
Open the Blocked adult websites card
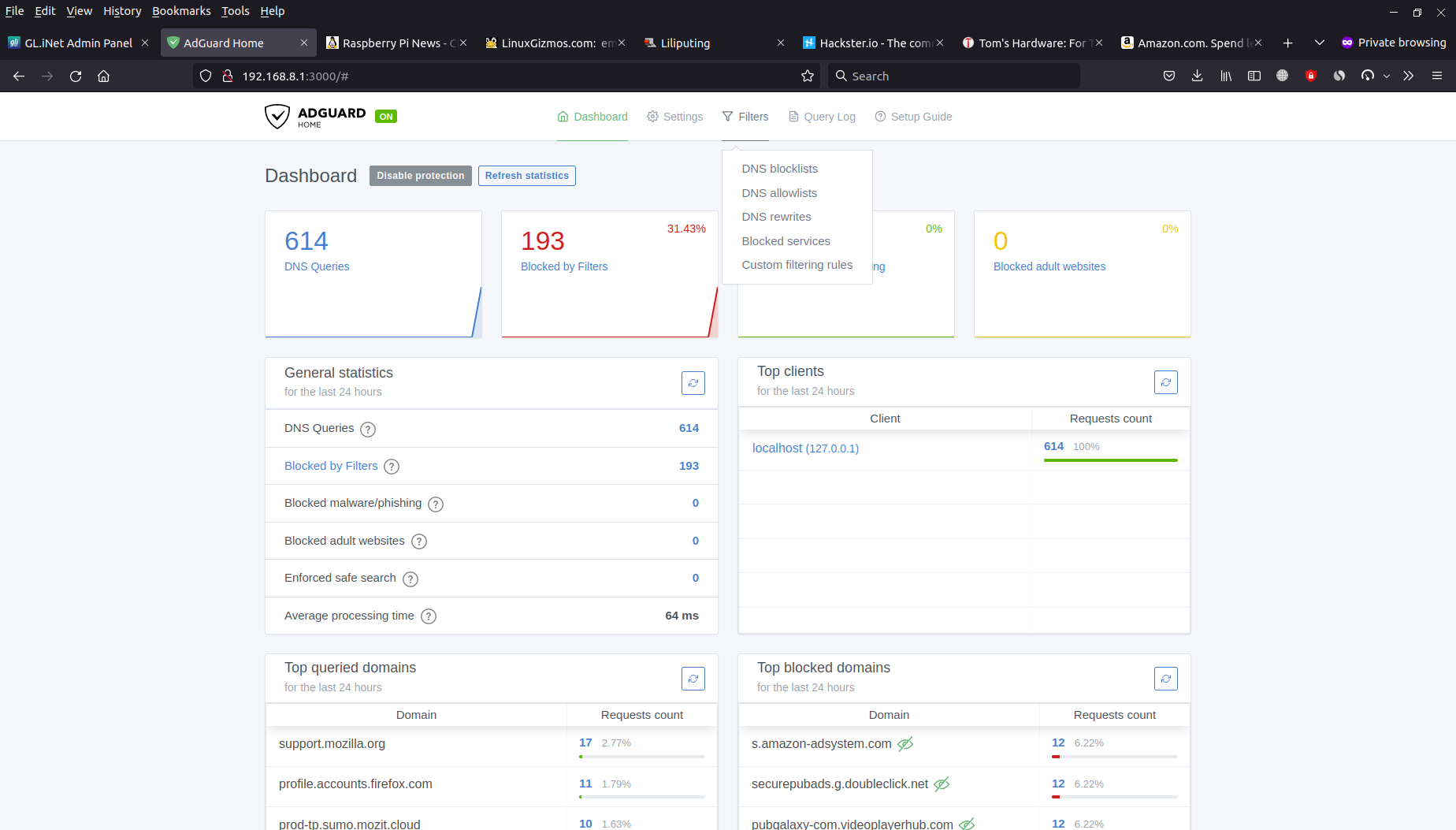click(1082, 274)
